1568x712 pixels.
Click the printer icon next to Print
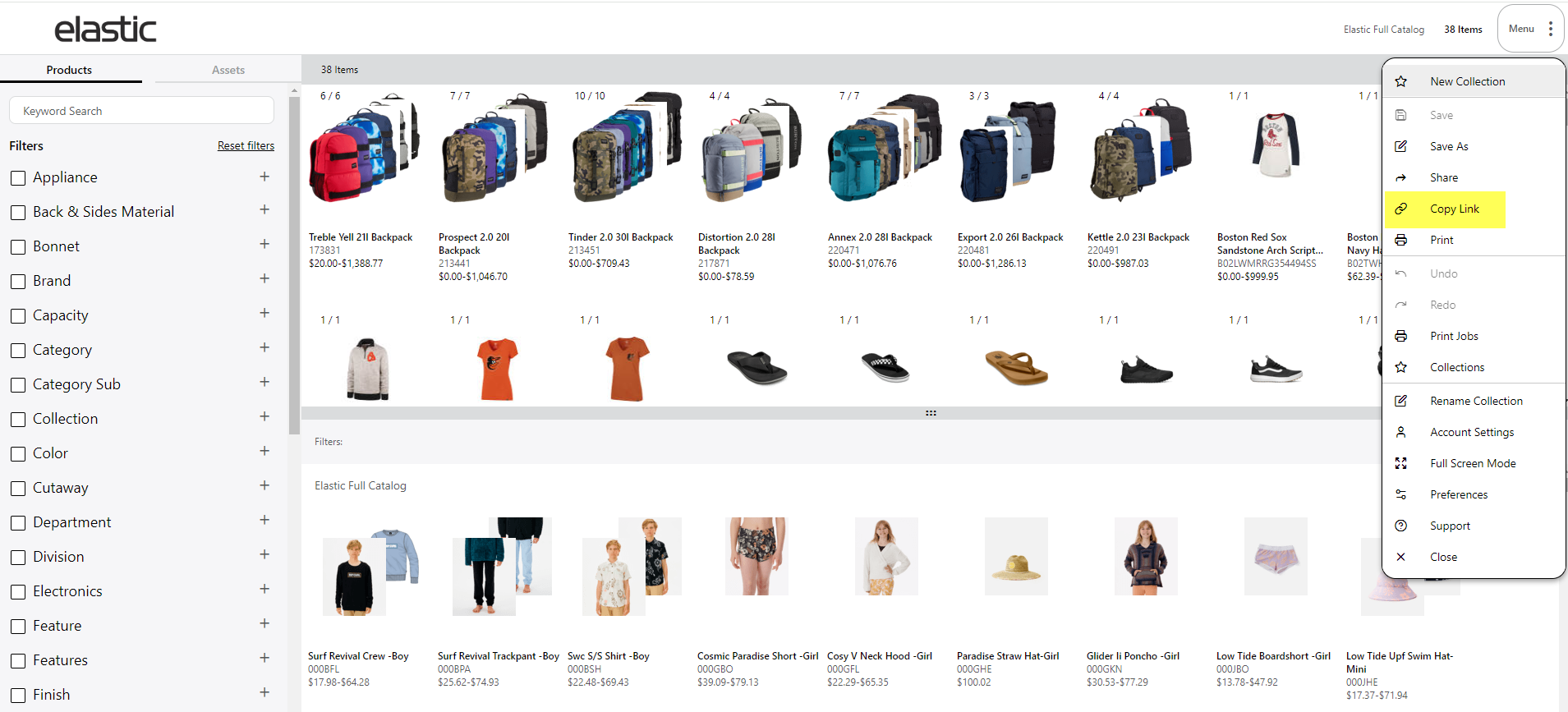point(1401,240)
